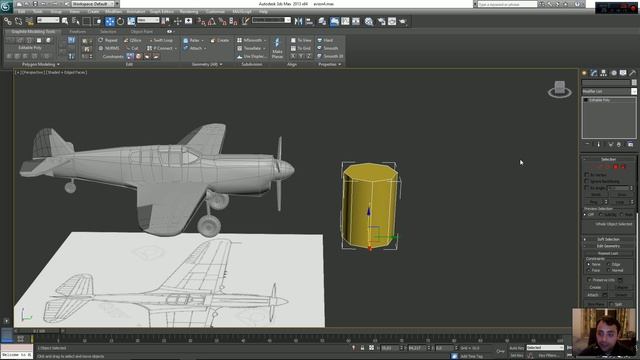The image size is (640, 360).
Task: Select constraint Face radio button
Action: click(x=589, y=270)
